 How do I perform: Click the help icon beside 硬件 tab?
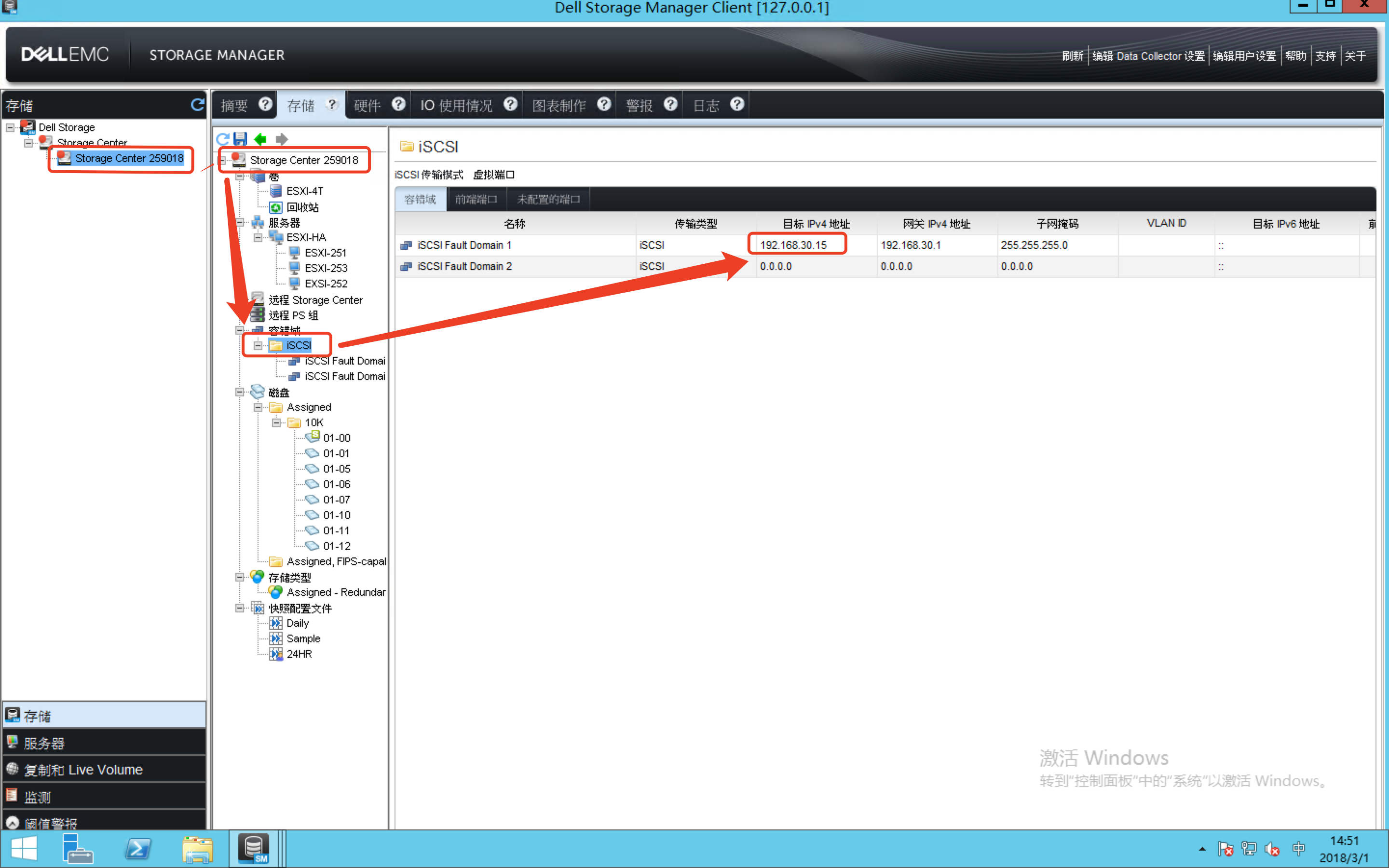(399, 105)
